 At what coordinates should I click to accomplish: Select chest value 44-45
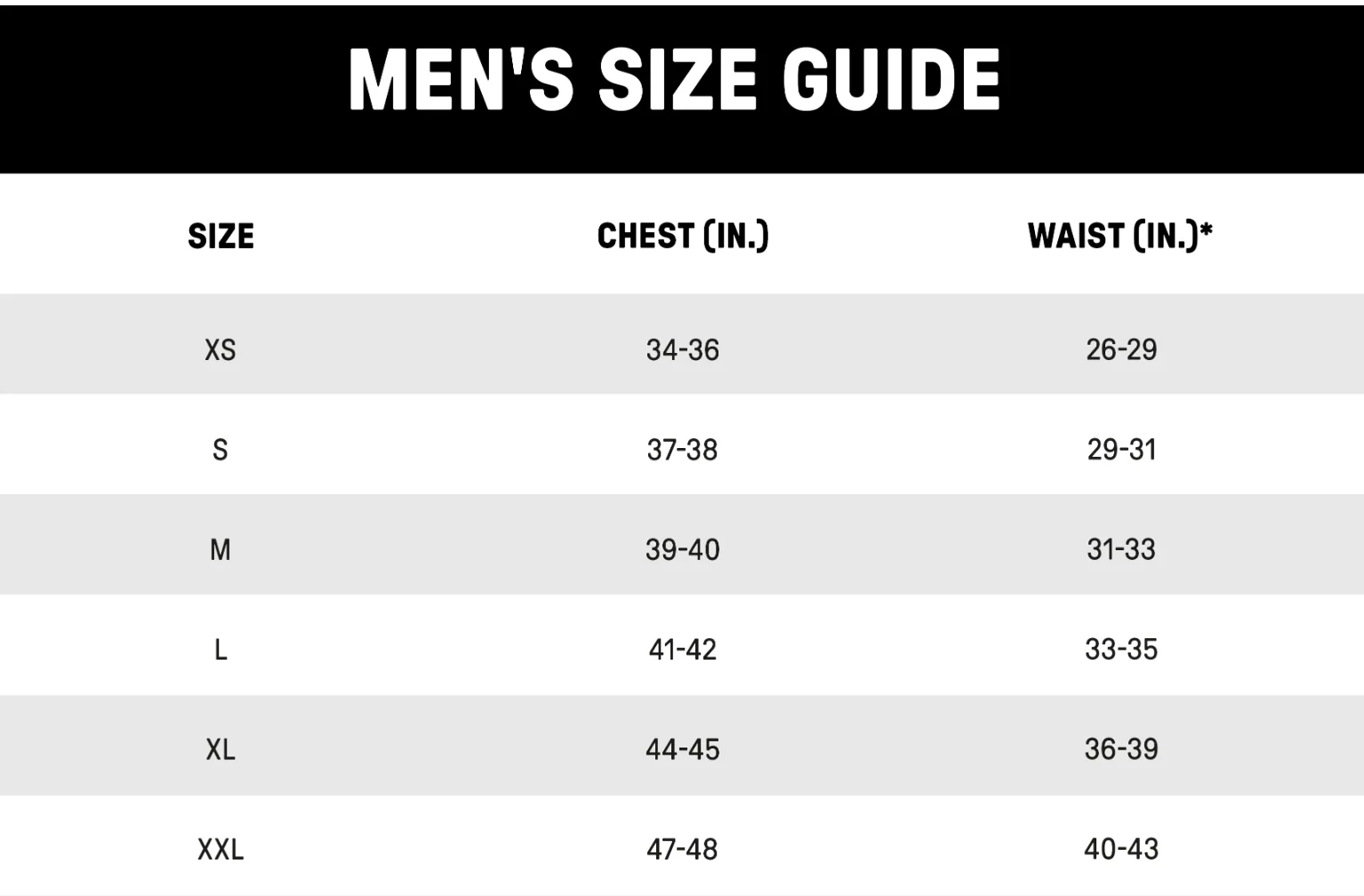coord(683,750)
